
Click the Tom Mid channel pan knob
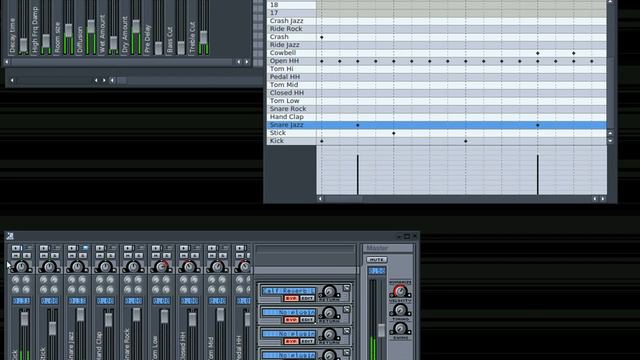coord(217,267)
